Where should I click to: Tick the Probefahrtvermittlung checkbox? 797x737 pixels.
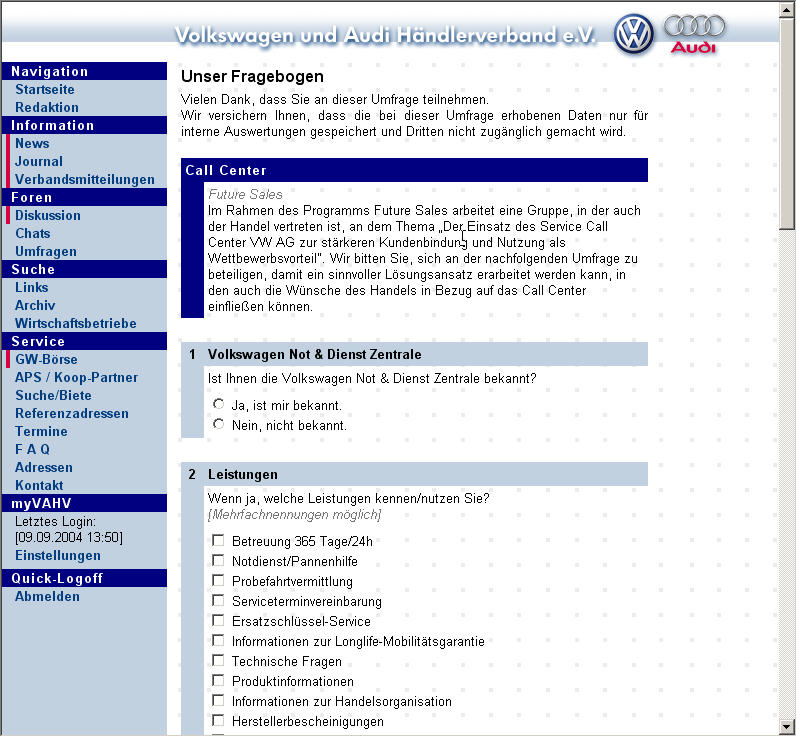[218, 580]
